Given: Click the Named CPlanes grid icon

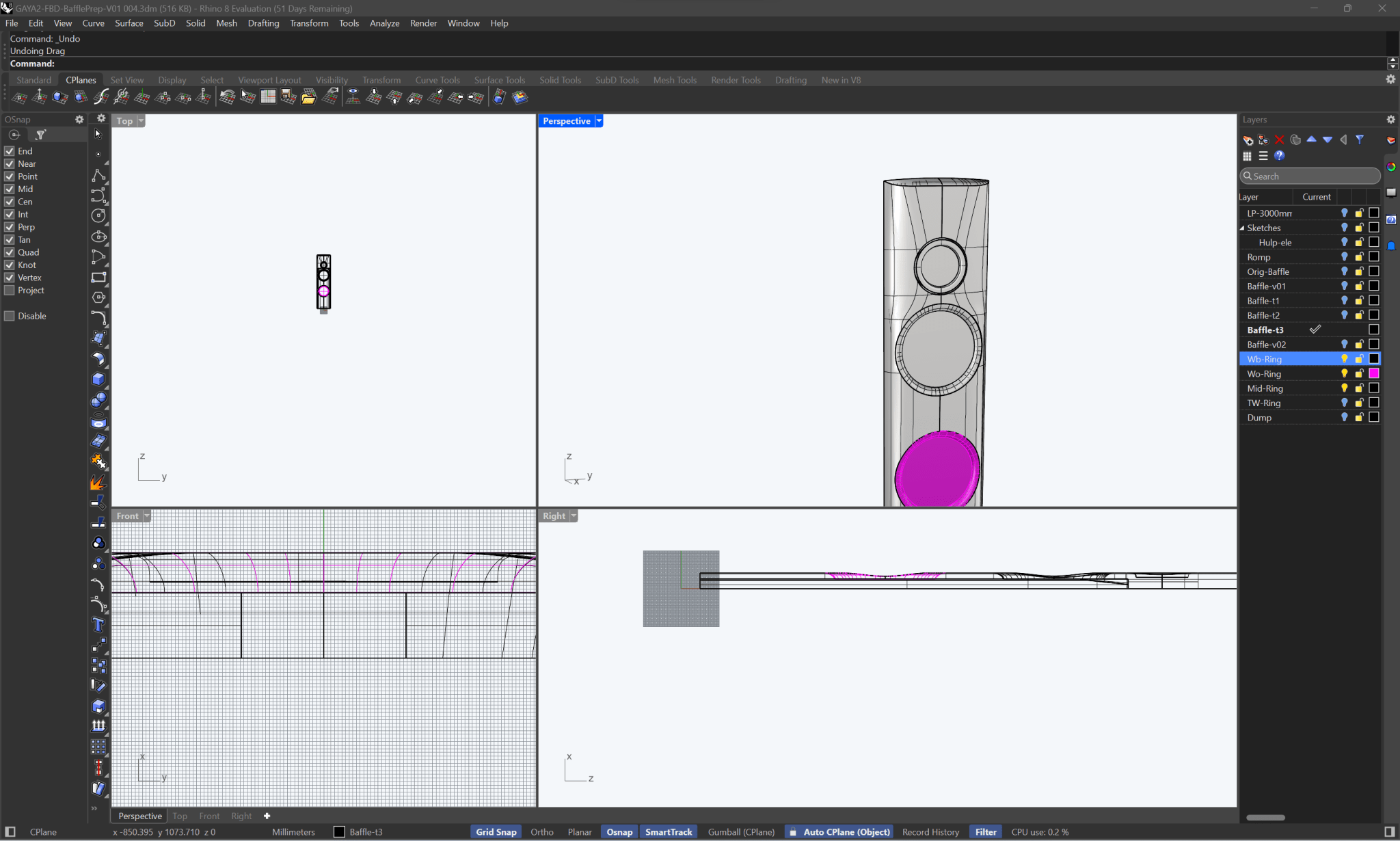Looking at the screenshot, I should point(268,97).
